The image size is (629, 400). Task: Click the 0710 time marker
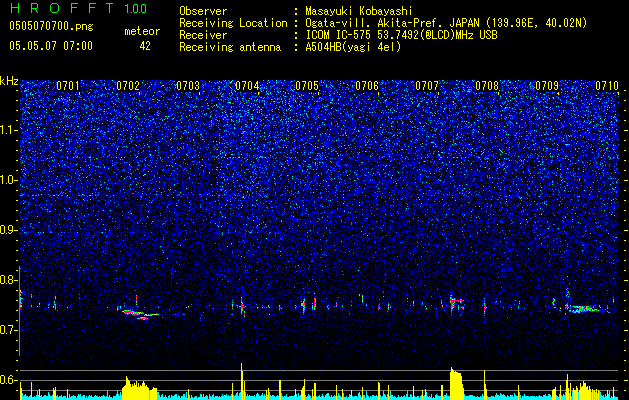[x=607, y=85]
